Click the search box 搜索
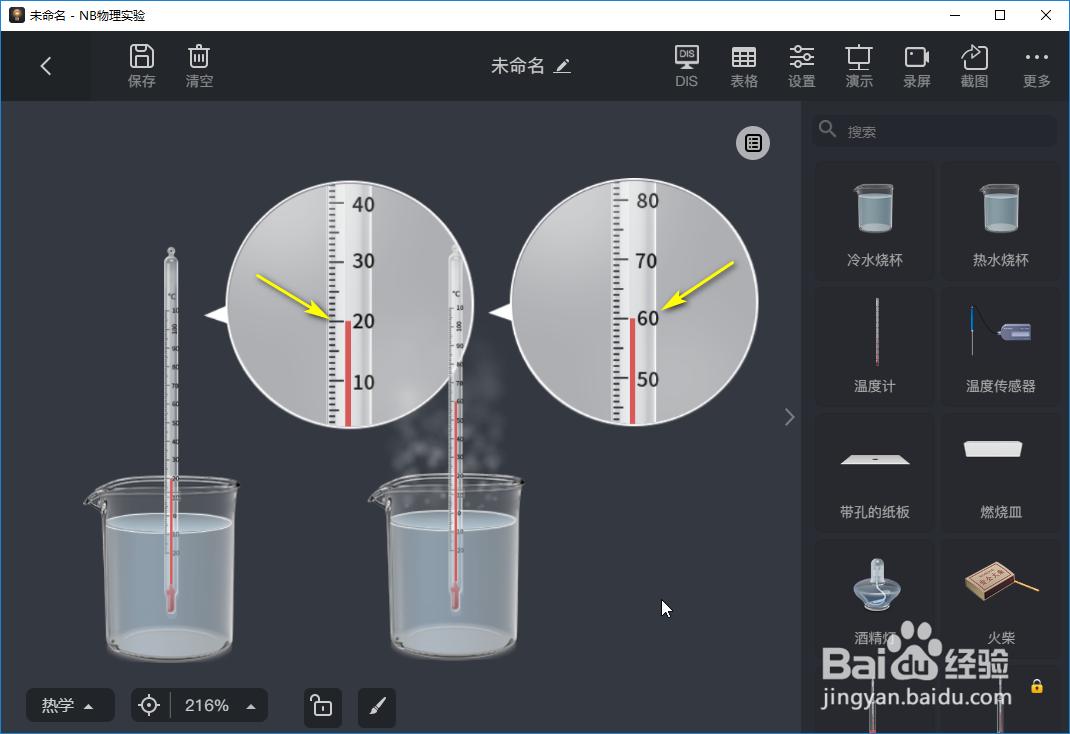 (x=935, y=131)
